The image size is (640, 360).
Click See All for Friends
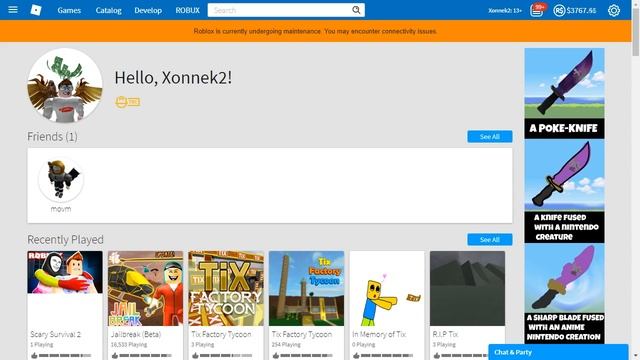tap(490, 137)
